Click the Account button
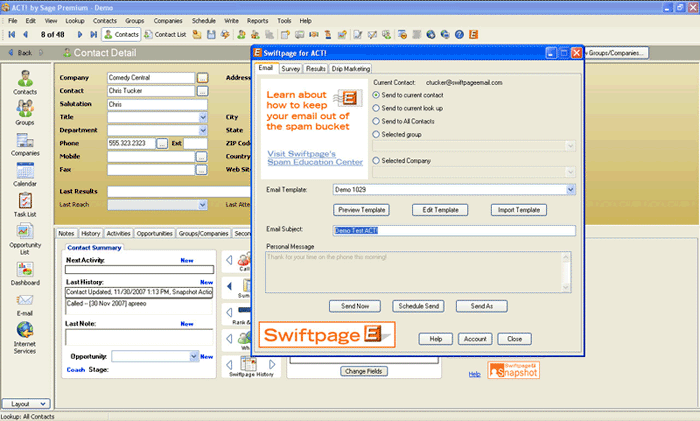The width and height of the screenshot is (700, 421). tap(475, 339)
